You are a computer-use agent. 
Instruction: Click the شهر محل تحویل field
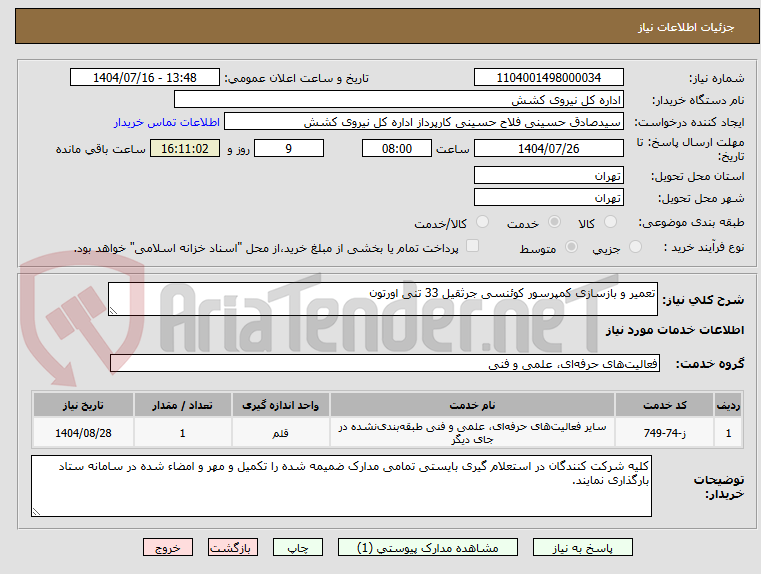[548, 197]
